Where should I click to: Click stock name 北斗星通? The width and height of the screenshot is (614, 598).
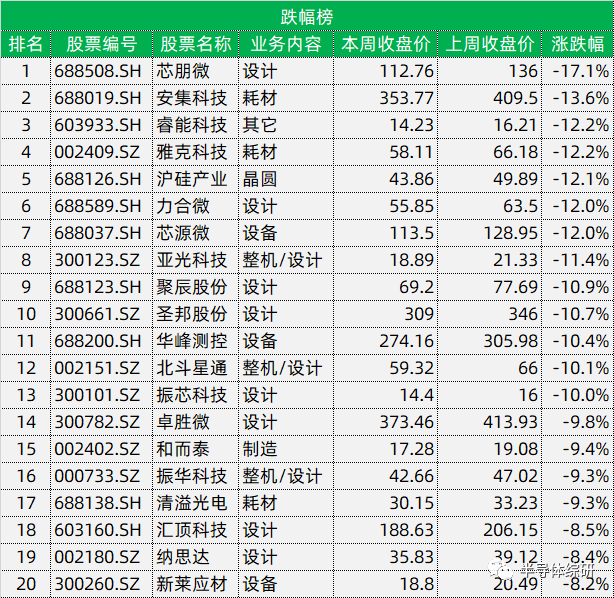(x=191, y=369)
